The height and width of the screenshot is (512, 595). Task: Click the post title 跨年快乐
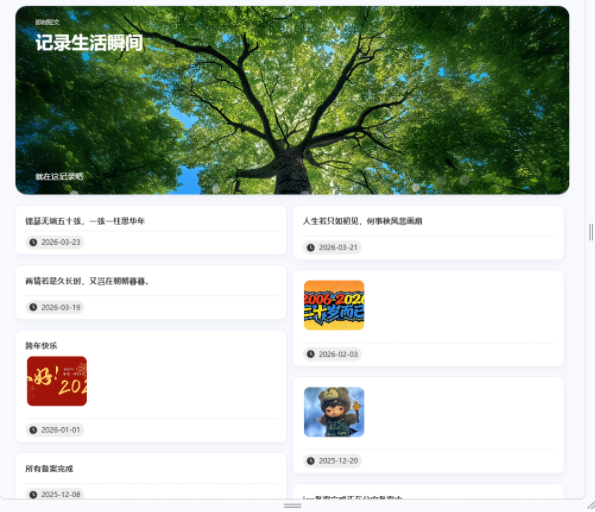click(41, 346)
